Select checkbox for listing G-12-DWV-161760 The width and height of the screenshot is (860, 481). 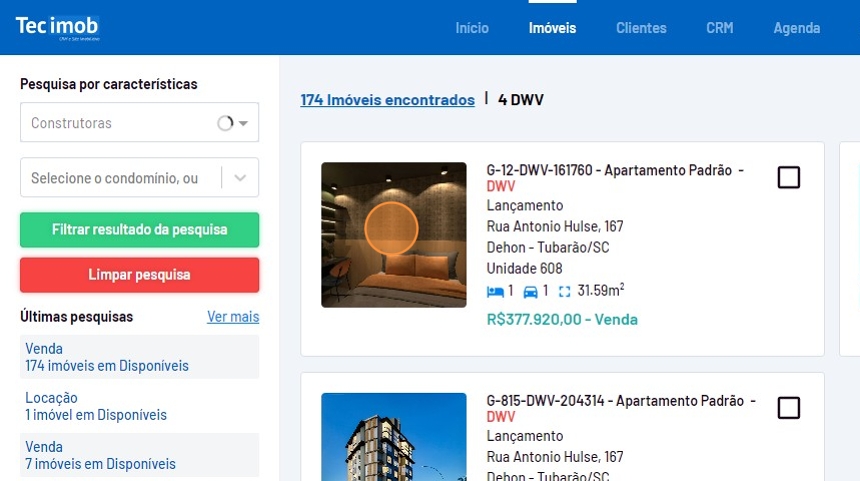click(789, 178)
